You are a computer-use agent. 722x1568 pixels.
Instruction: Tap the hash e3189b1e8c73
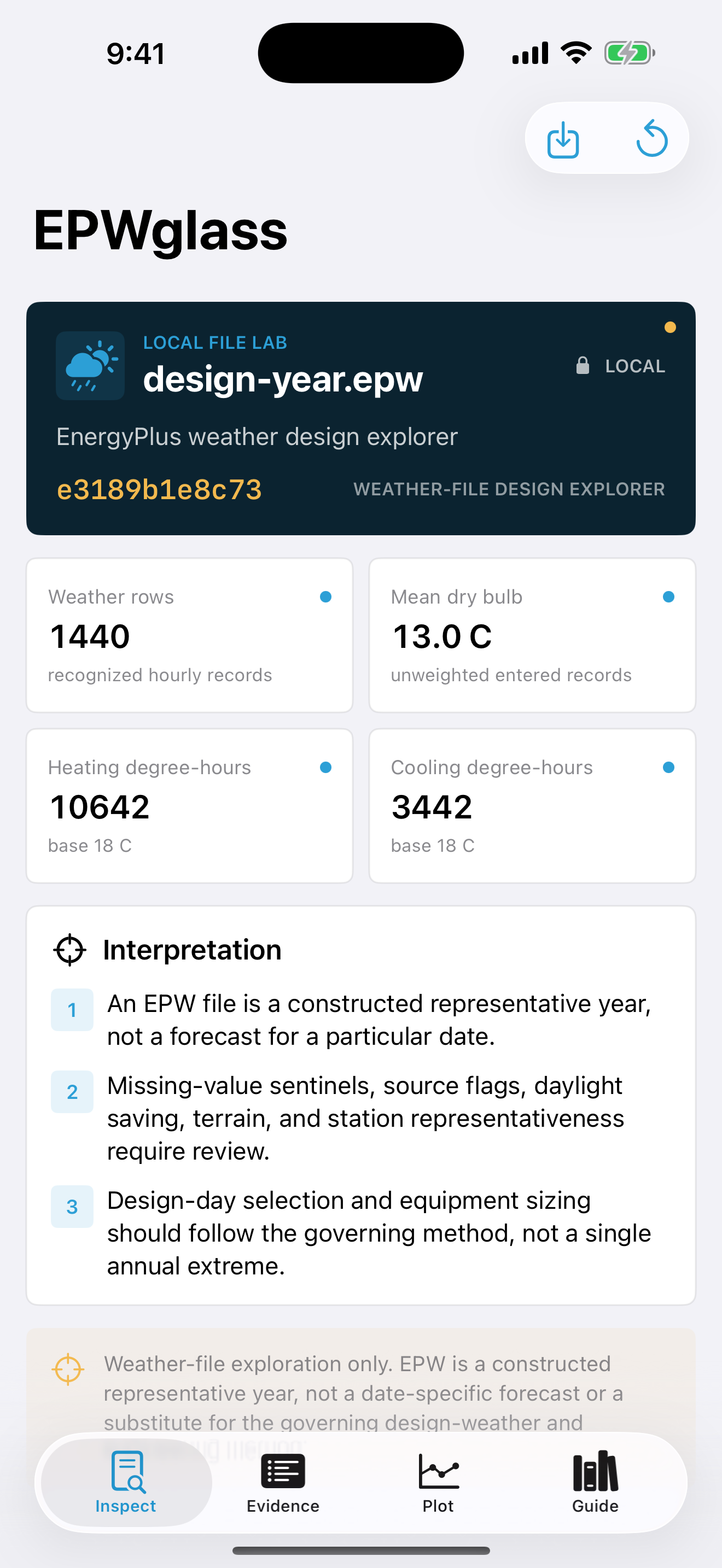pyautogui.click(x=160, y=489)
